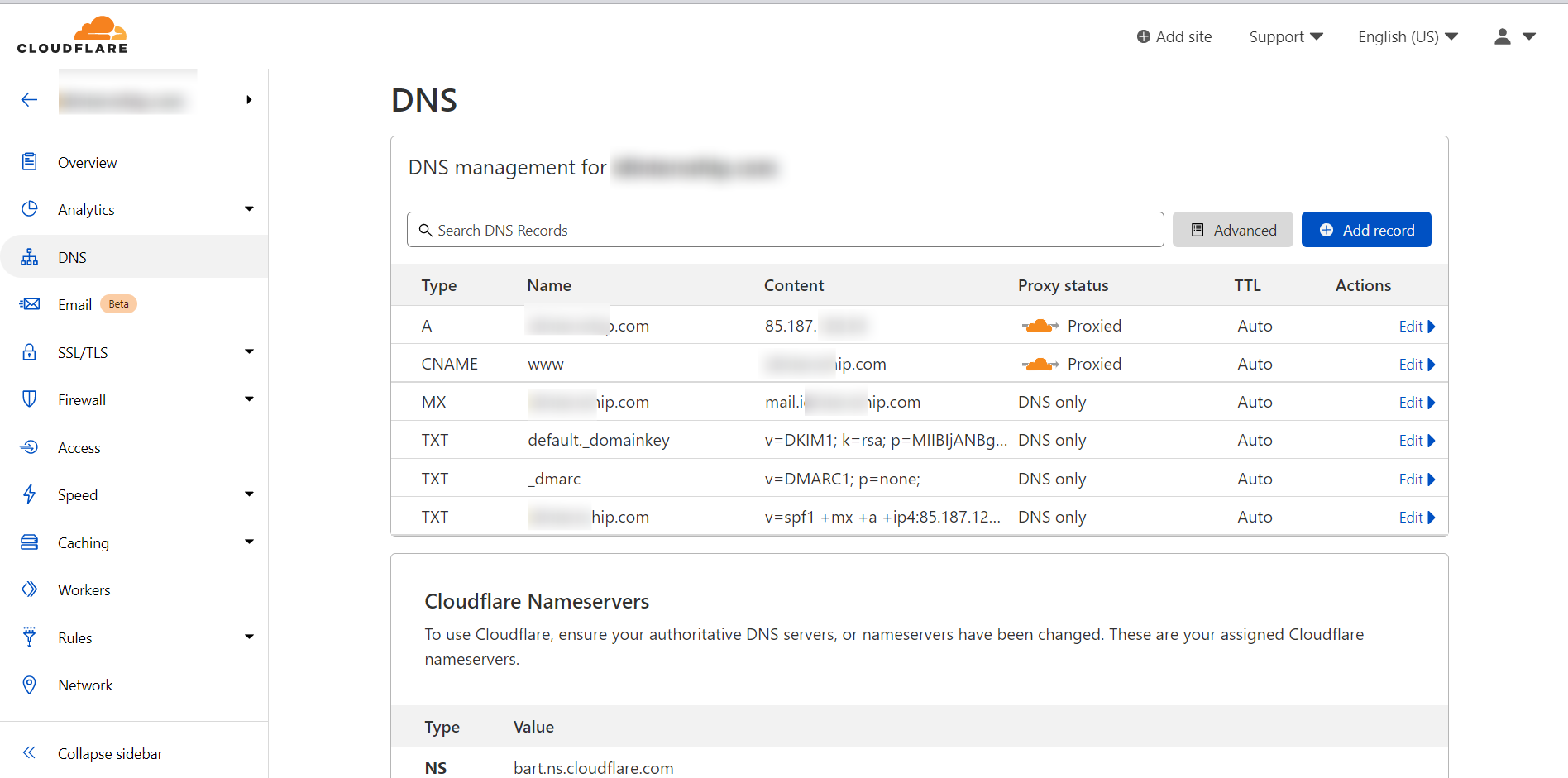
Task: Click the plus icon beside Add site
Action: (1144, 36)
